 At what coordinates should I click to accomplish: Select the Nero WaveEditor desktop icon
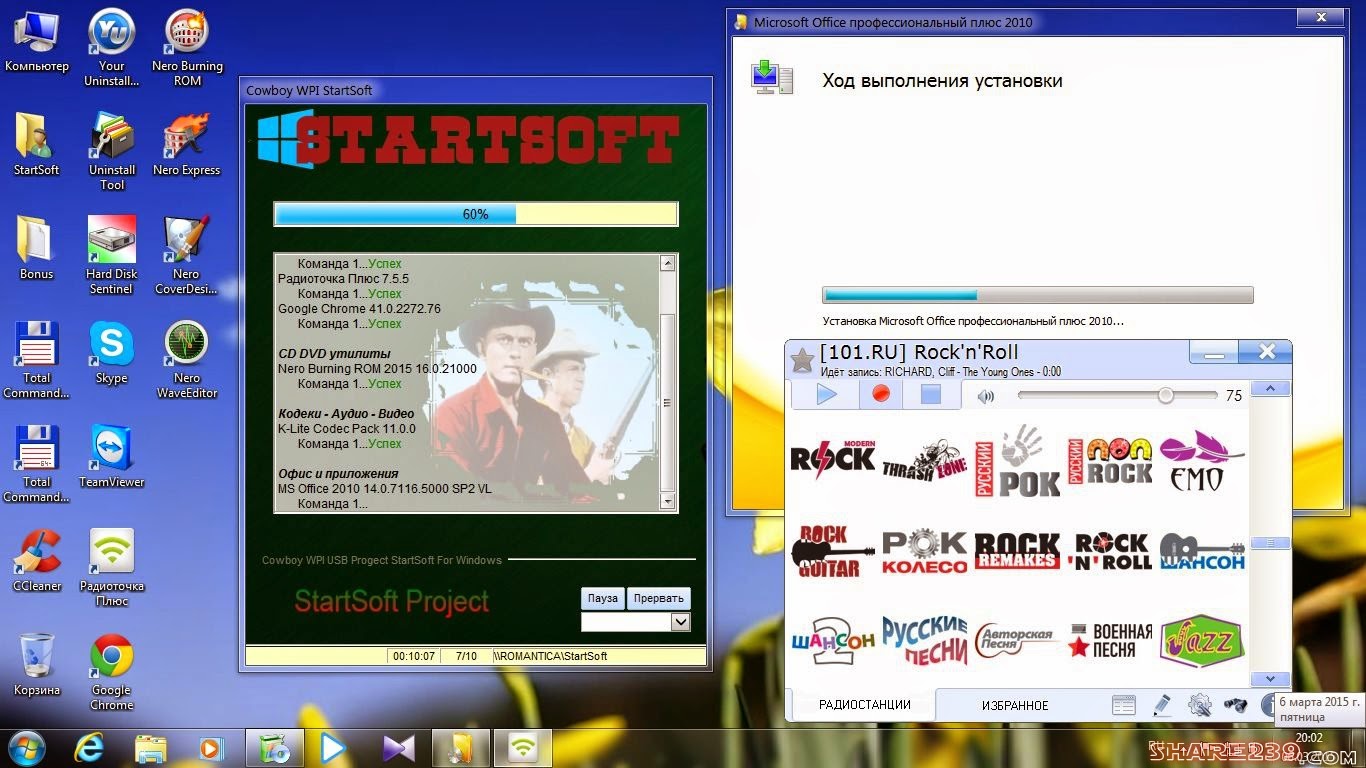[187, 359]
